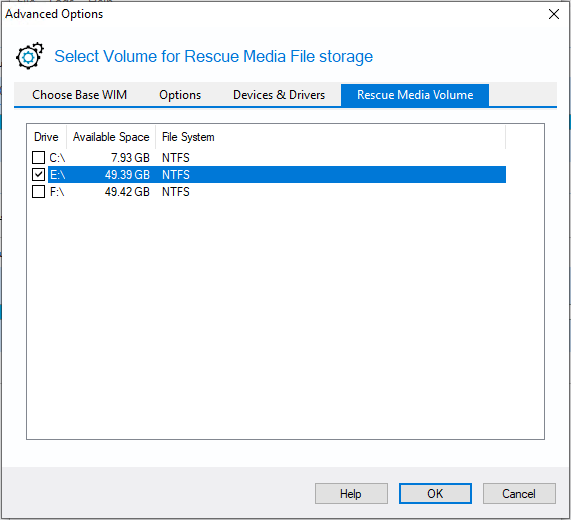Select the Rescue Media Volume tab
Screen dimensions: 571x520
pyautogui.click(x=415, y=95)
